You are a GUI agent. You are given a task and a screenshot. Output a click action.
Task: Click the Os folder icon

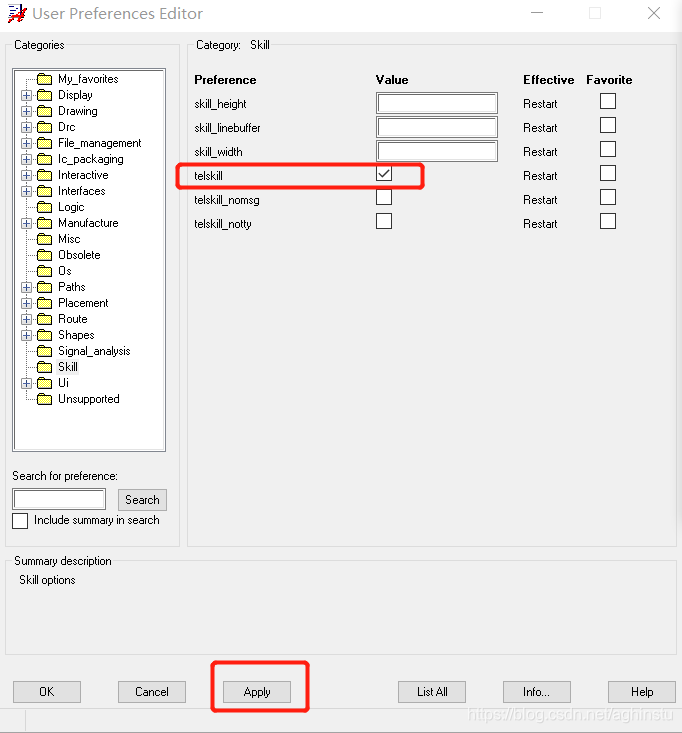44,271
